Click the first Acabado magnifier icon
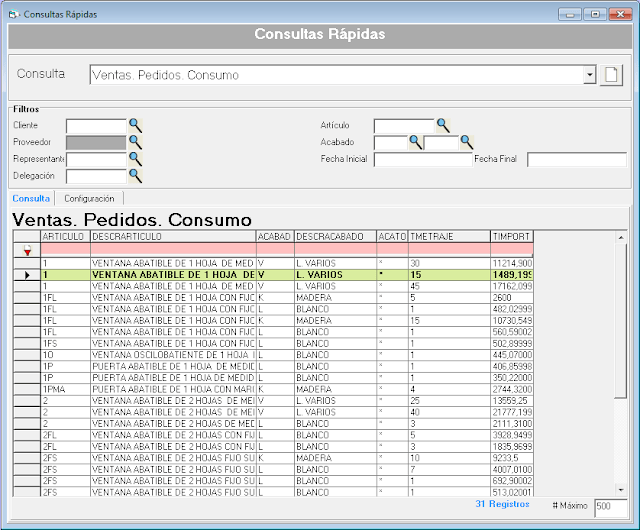640x530 pixels. pyautogui.click(x=415, y=142)
